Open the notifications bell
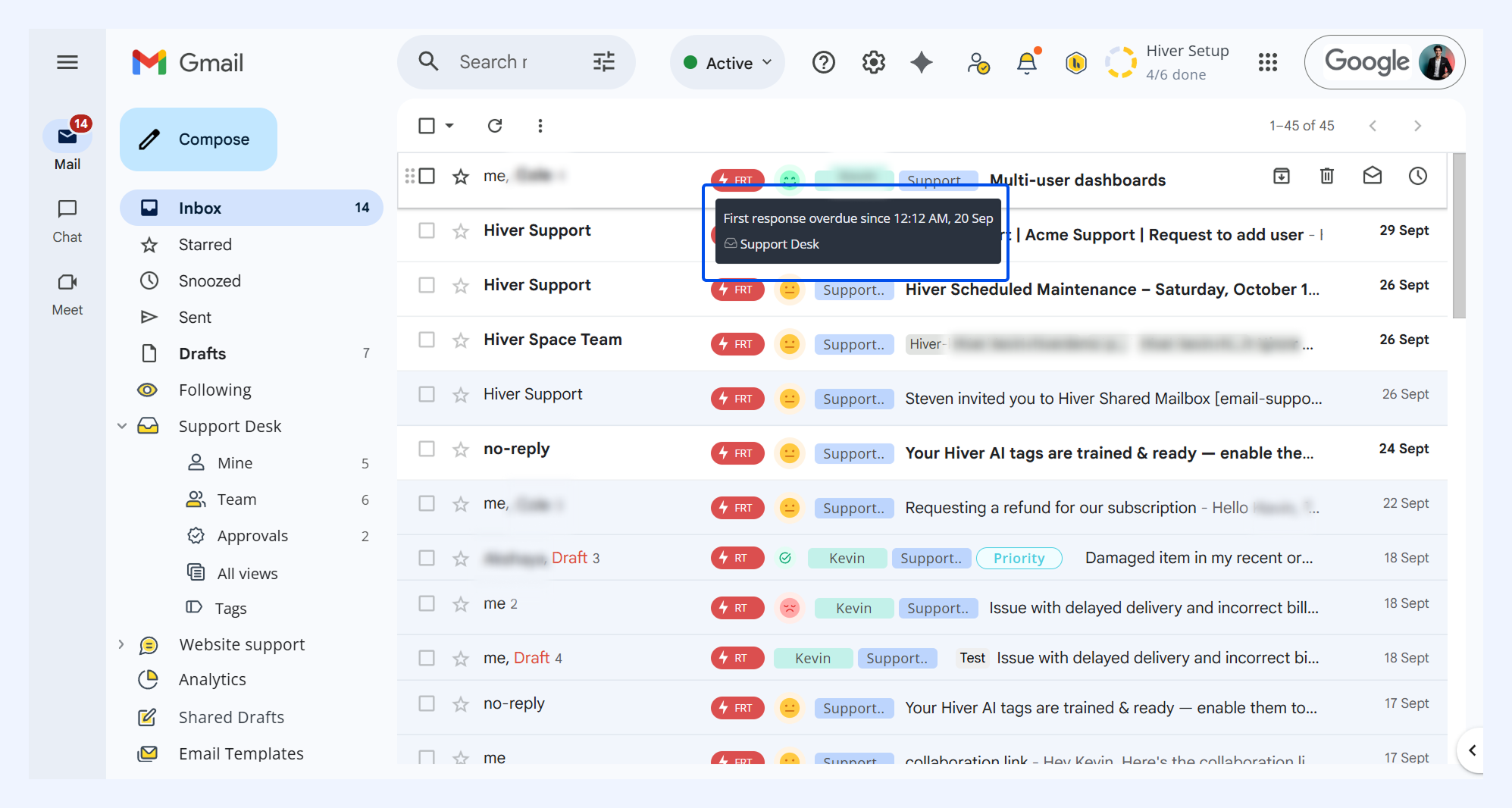The width and height of the screenshot is (1512, 808). [x=1027, y=63]
